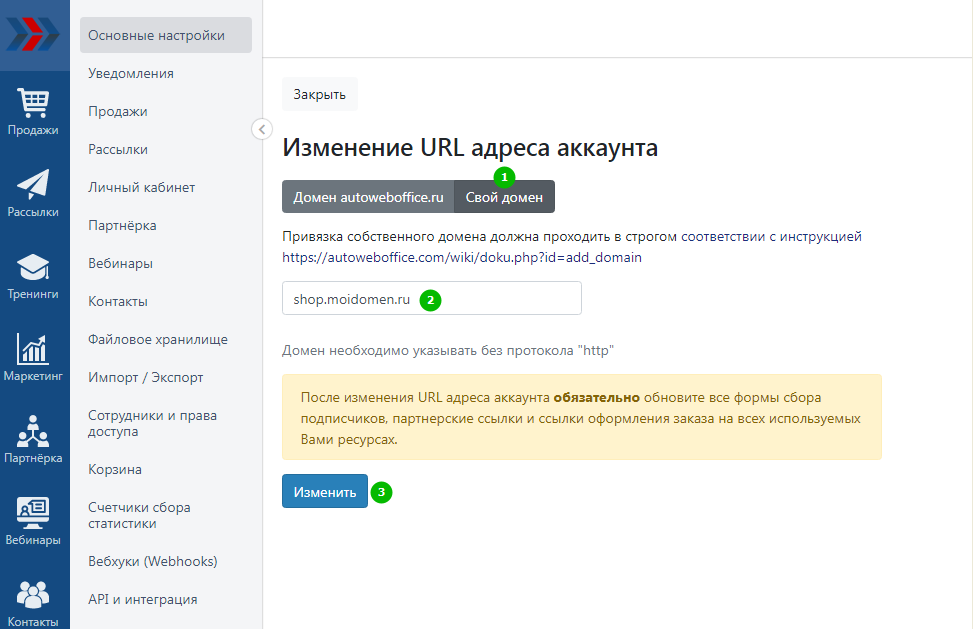Click the domain input field shop.moidomen.ru
The height and width of the screenshot is (629, 973).
[x=431, y=299]
